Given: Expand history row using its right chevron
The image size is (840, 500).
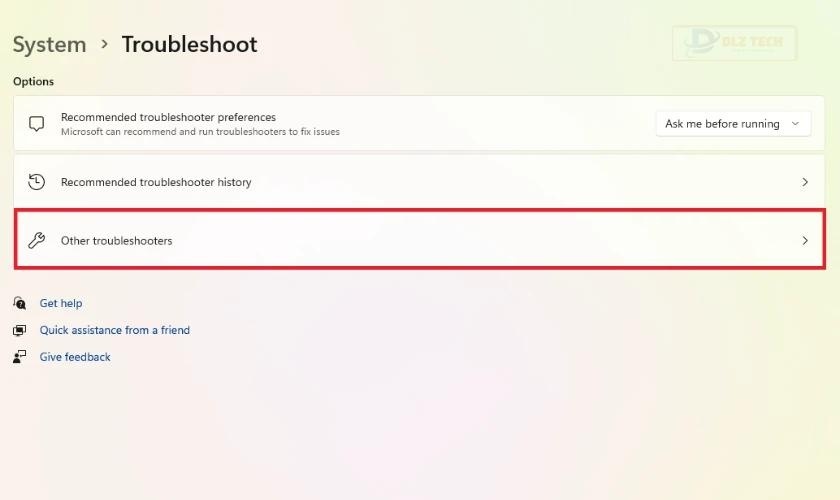Looking at the screenshot, I should click(805, 182).
